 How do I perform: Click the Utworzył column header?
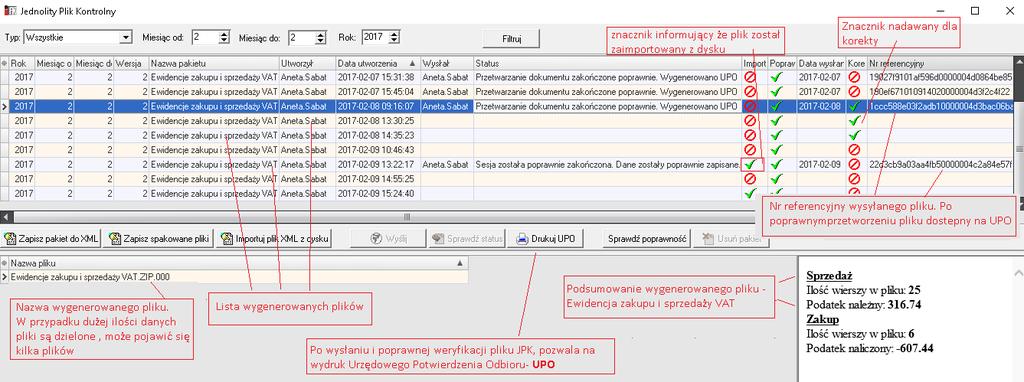point(307,63)
